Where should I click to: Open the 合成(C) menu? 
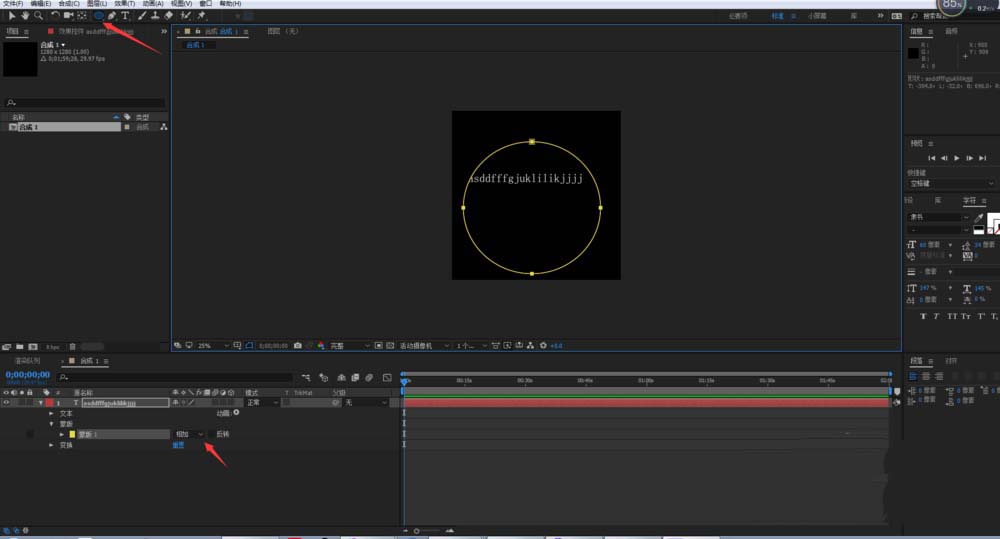(x=69, y=4)
